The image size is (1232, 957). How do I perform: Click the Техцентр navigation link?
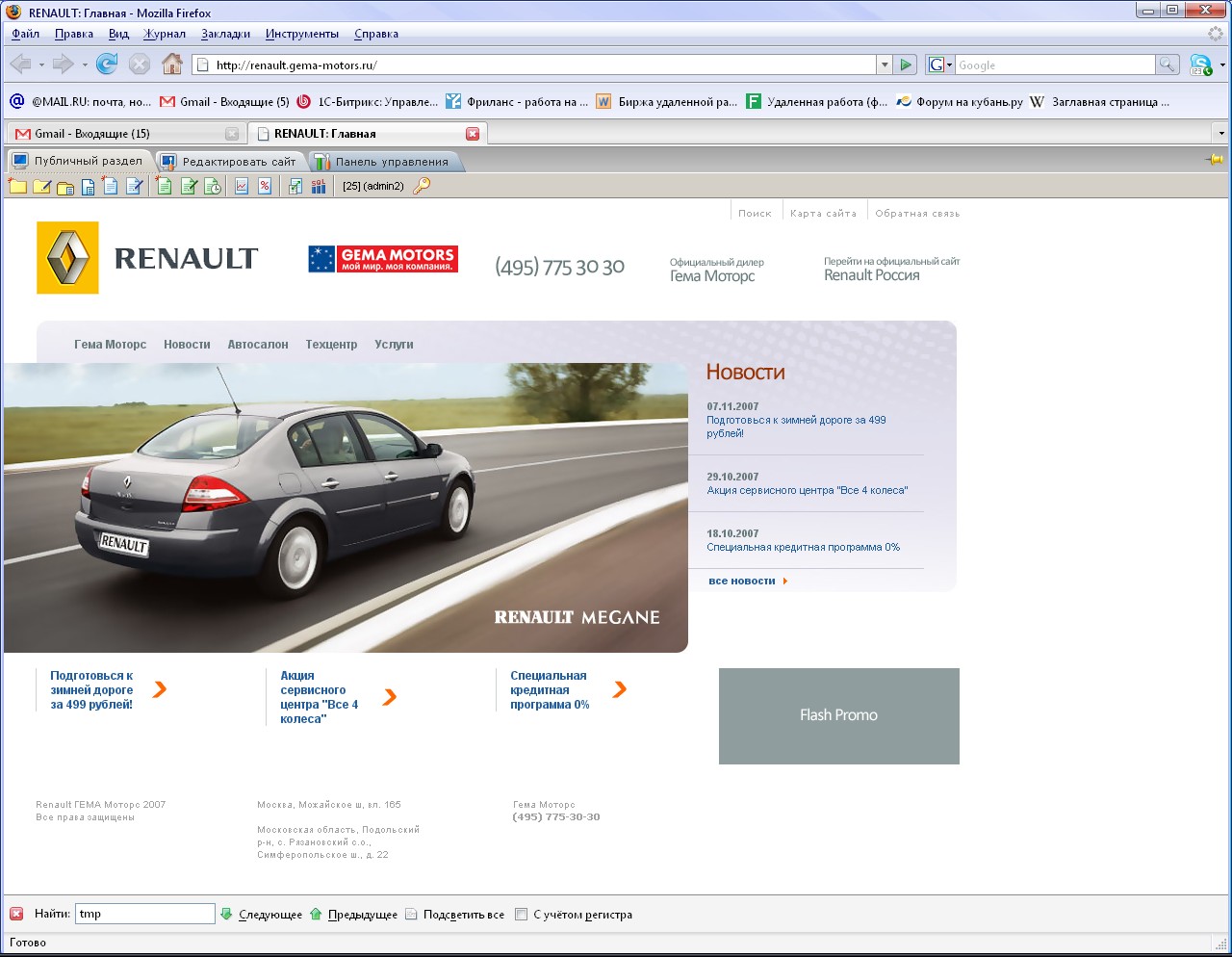(331, 345)
